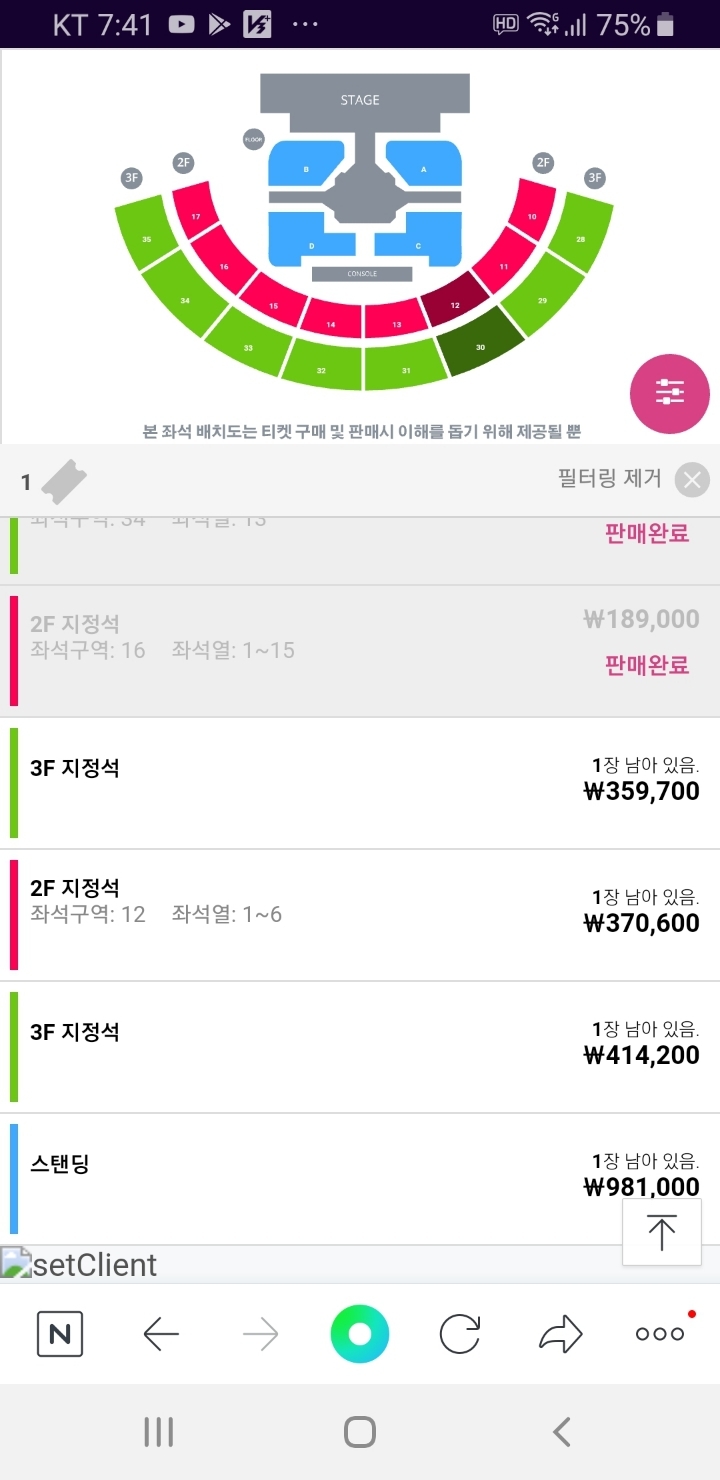The width and height of the screenshot is (720, 1480).
Task: Open the browser three-dot more menu
Action: point(660,1334)
